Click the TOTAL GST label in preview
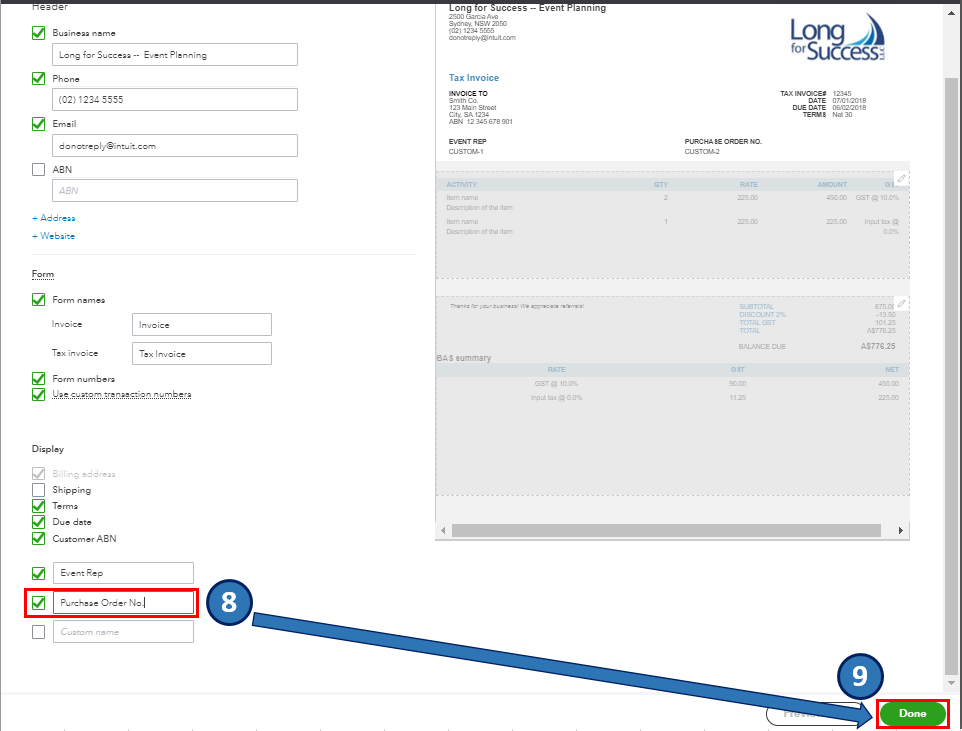Viewport: 962px width, 731px height. pos(757,322)
